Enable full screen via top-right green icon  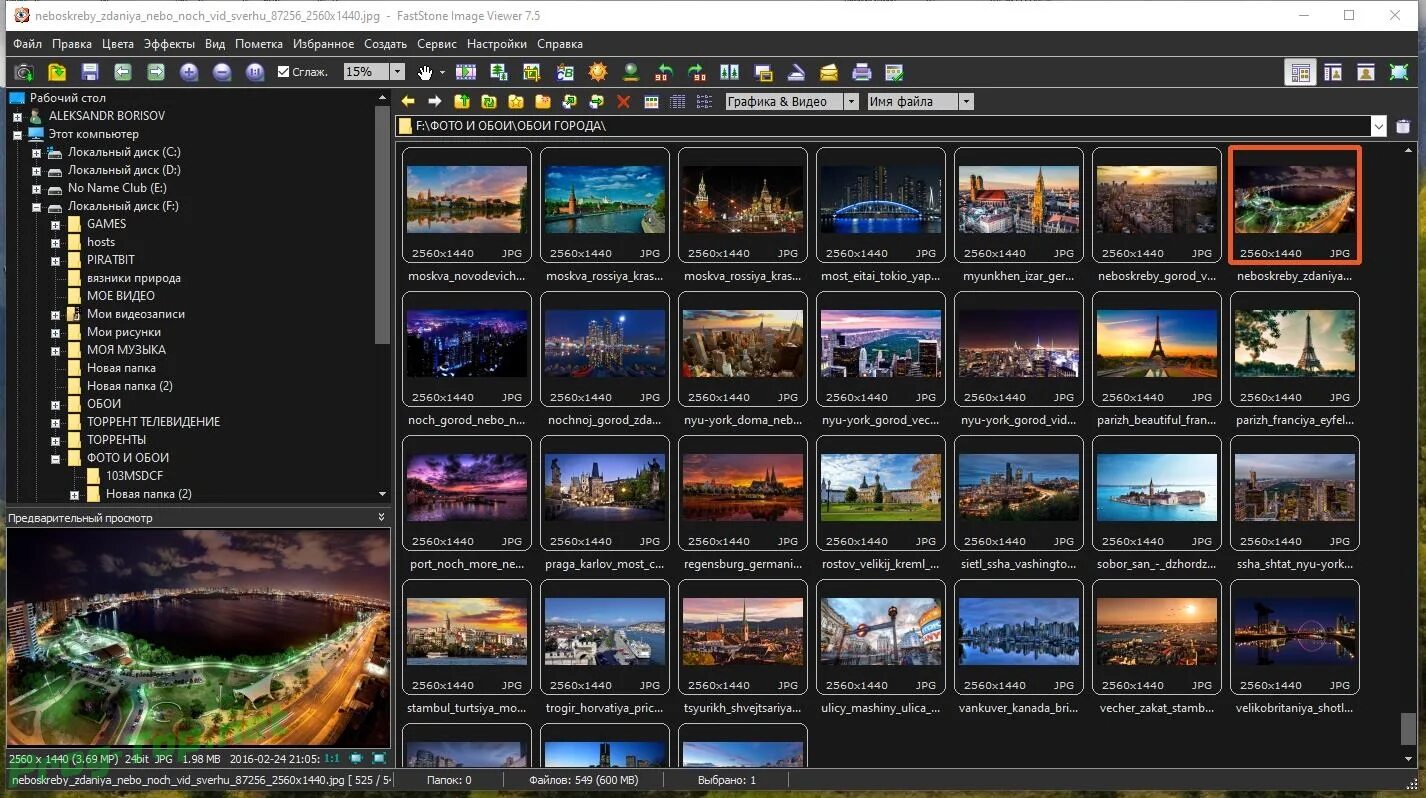click(x=1399, y=72)
